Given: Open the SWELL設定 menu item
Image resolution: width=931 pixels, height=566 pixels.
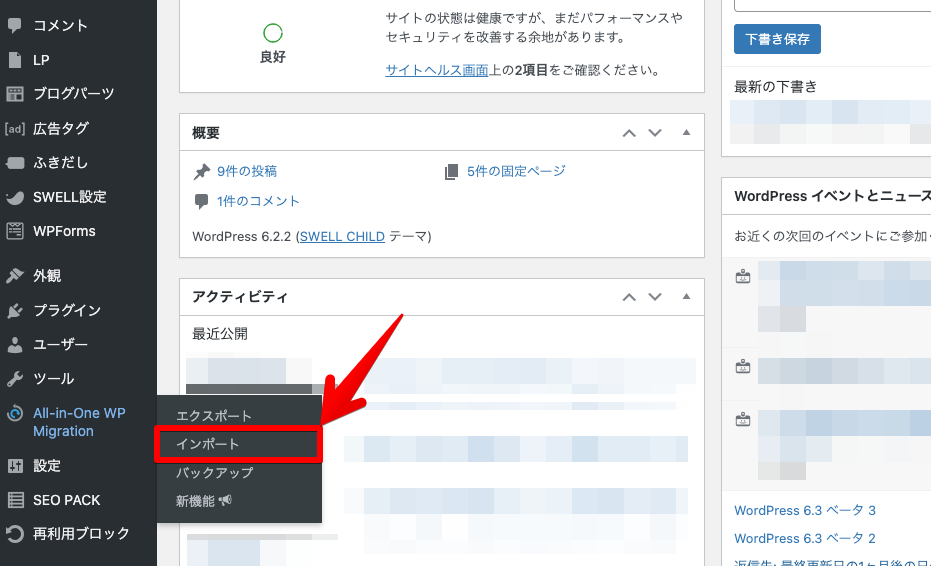Looking at the screenshot, I should (x=69, y=197).
